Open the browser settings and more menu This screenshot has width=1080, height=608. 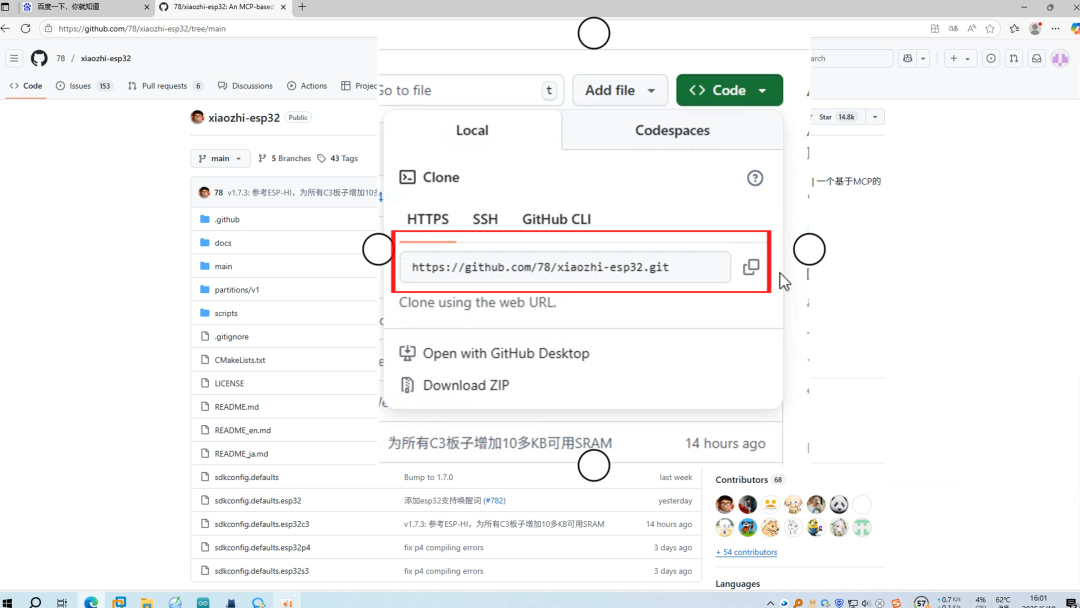tap(1055, 28)
